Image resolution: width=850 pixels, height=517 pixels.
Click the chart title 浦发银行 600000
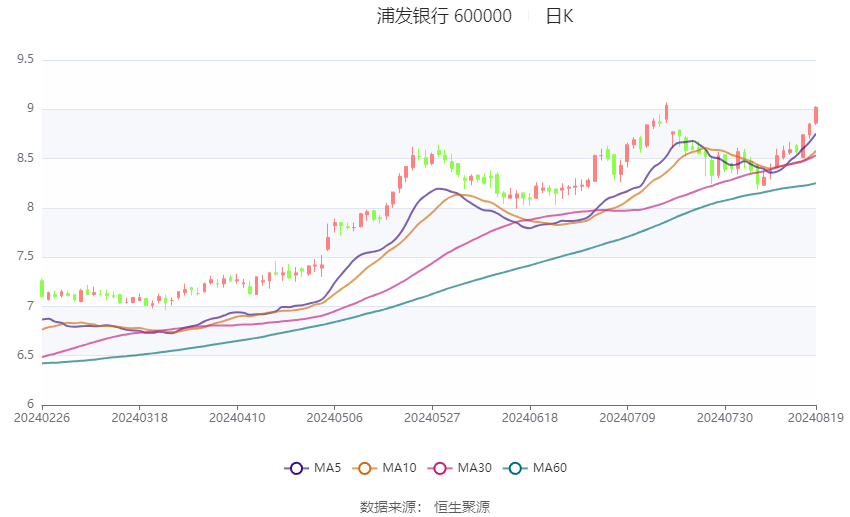(444, 16)
